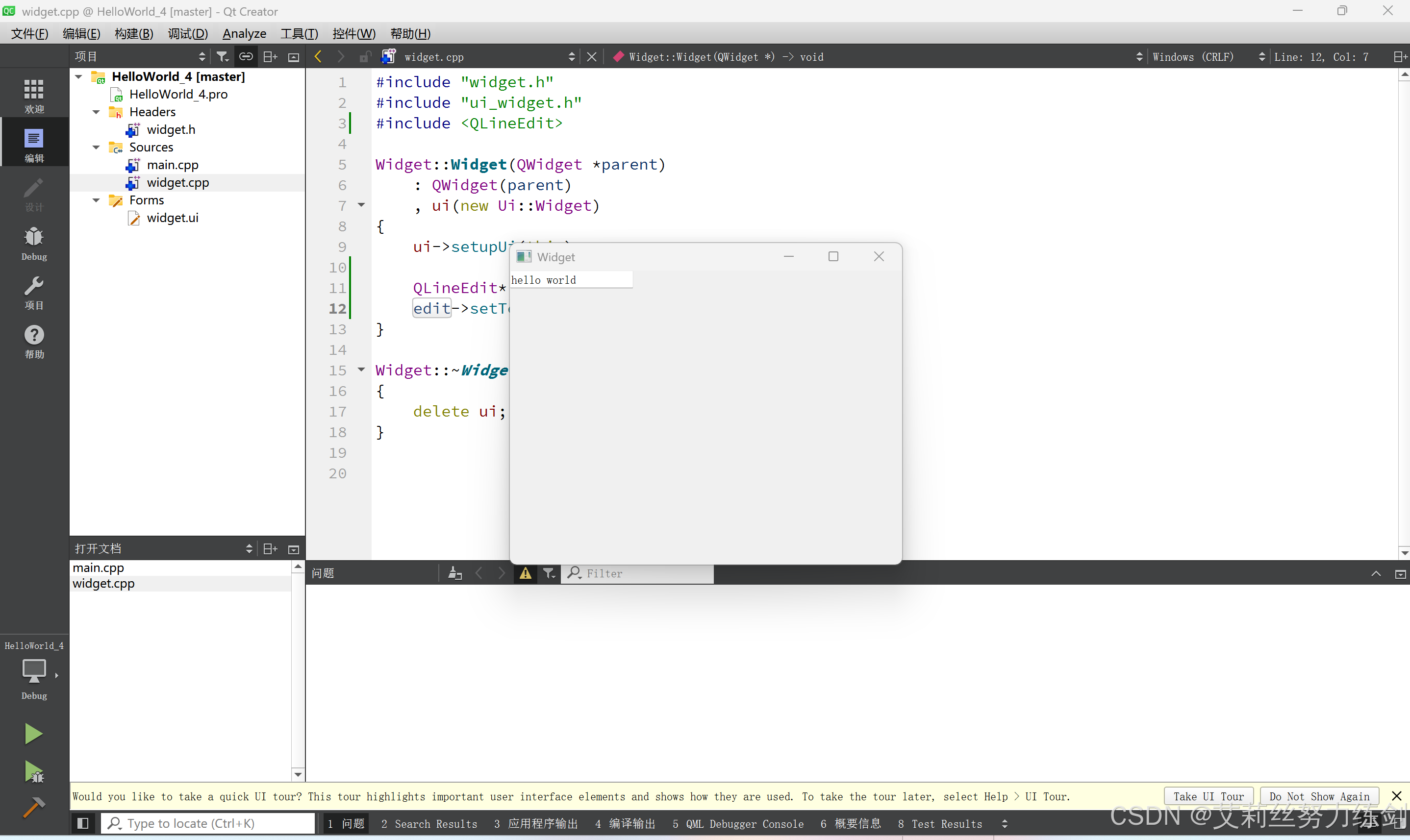Open the 构建(B) menu
1410x840 pixels.
coord(134,33)
